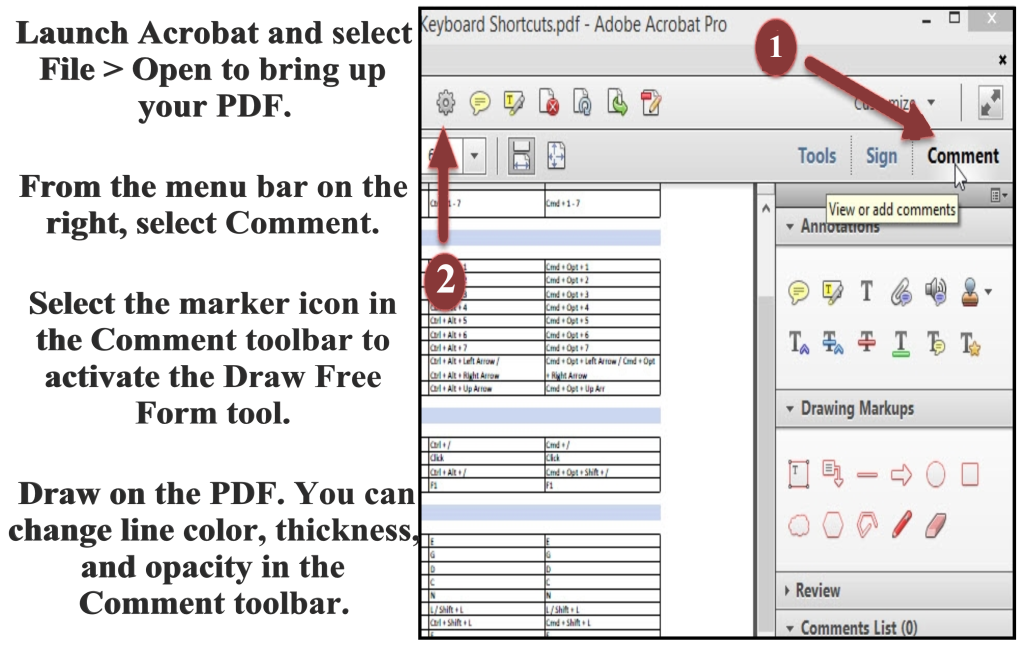This screenshot has height=646, width=1024.
Task: Click the Edit document icon with pencil in toolbar
Action: (651, 103)
